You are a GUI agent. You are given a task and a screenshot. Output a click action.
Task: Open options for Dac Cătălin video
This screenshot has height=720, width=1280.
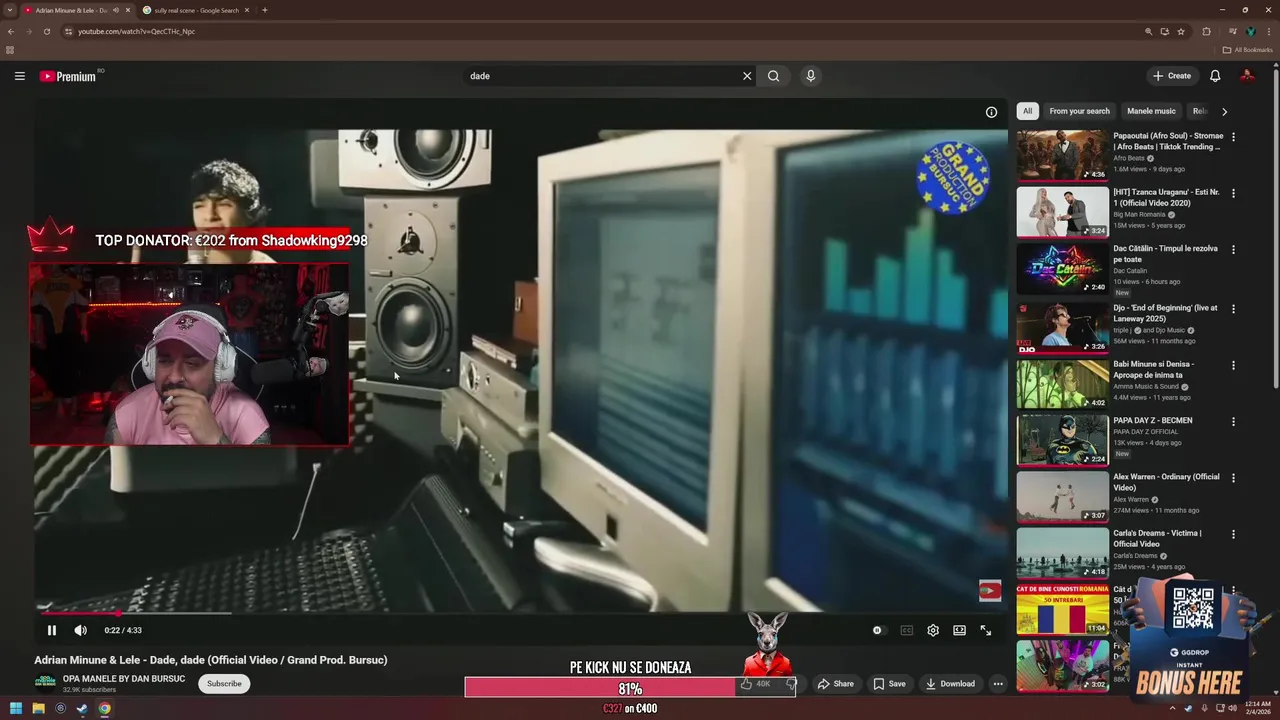[1233, 249]
